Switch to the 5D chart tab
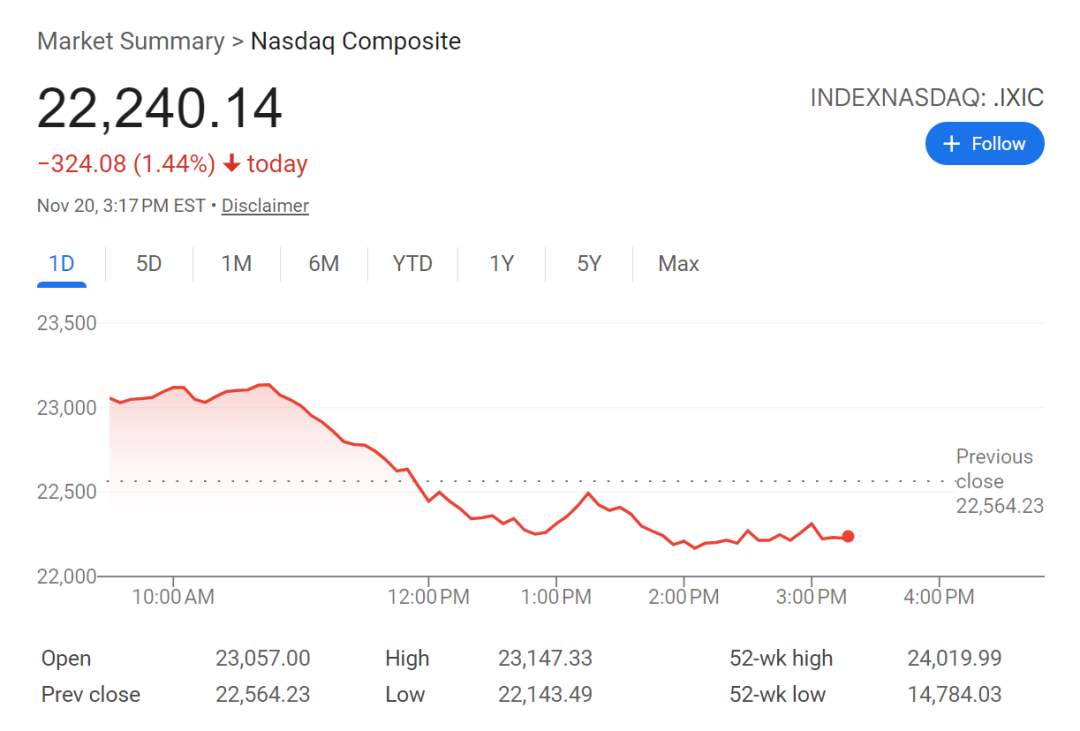The height and width of the screenshot is (731, 1080). click(x=149, y=264)
